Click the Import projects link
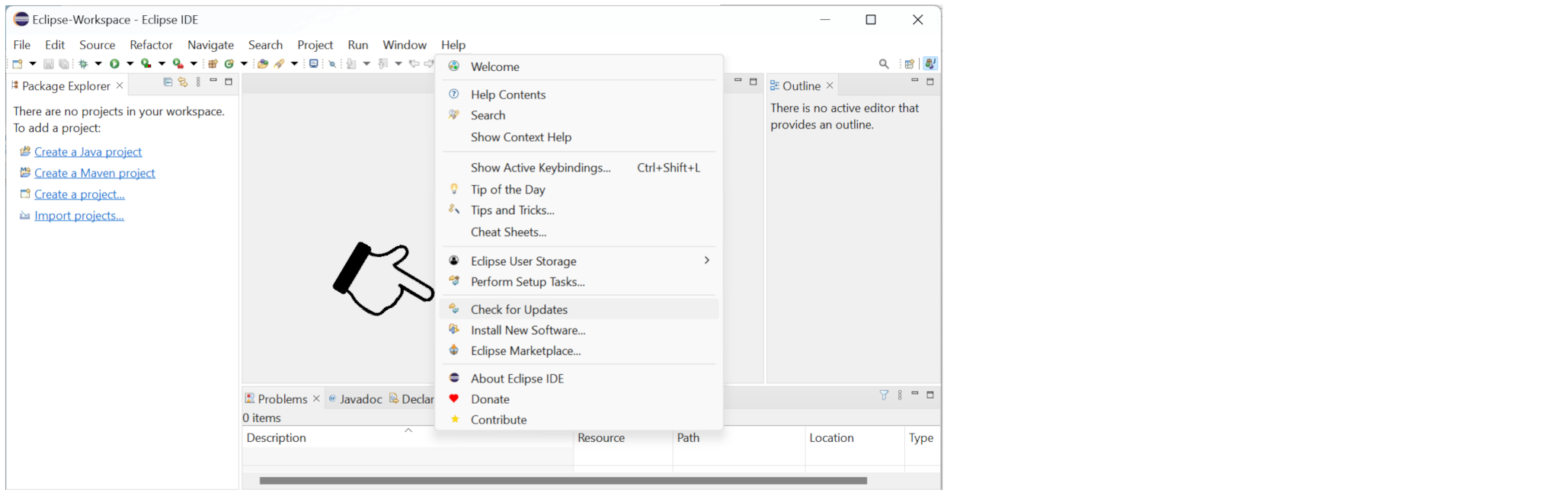Viewport: 1568px width, 493px height. 79,216
